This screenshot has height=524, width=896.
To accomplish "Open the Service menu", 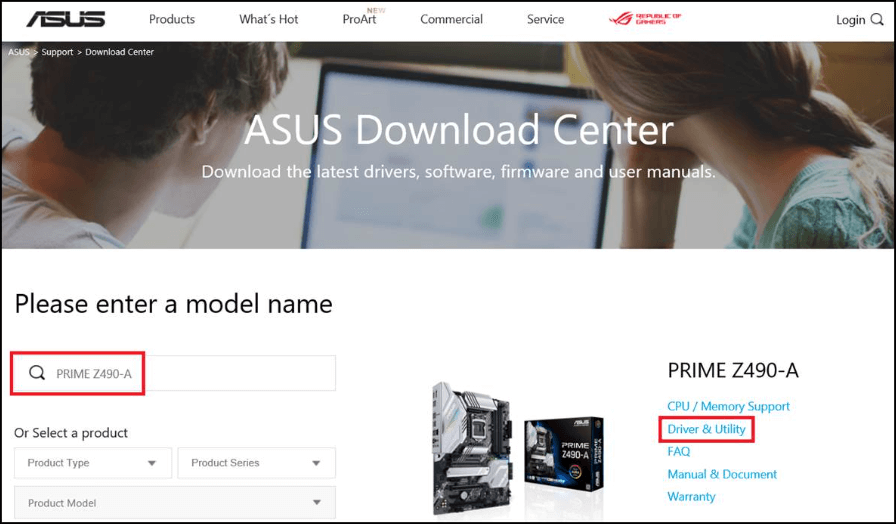I will pos(545,20).
